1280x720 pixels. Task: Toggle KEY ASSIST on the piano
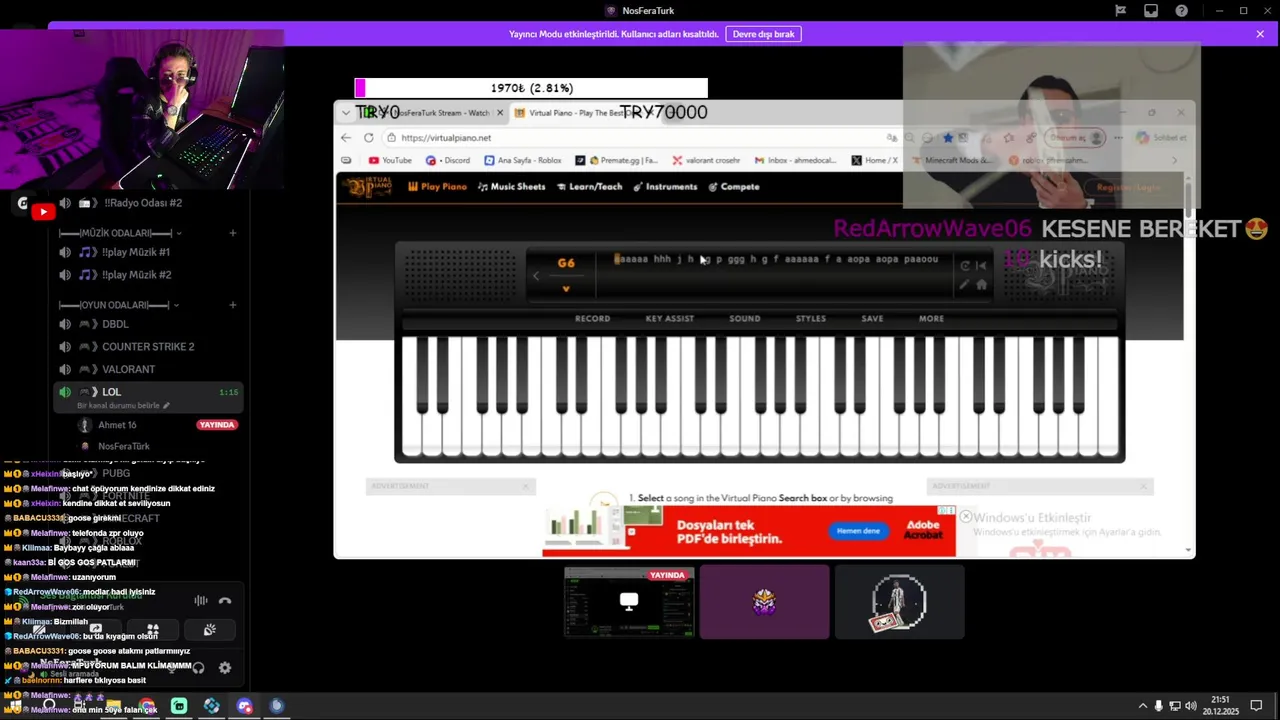[x=669, y=319]
